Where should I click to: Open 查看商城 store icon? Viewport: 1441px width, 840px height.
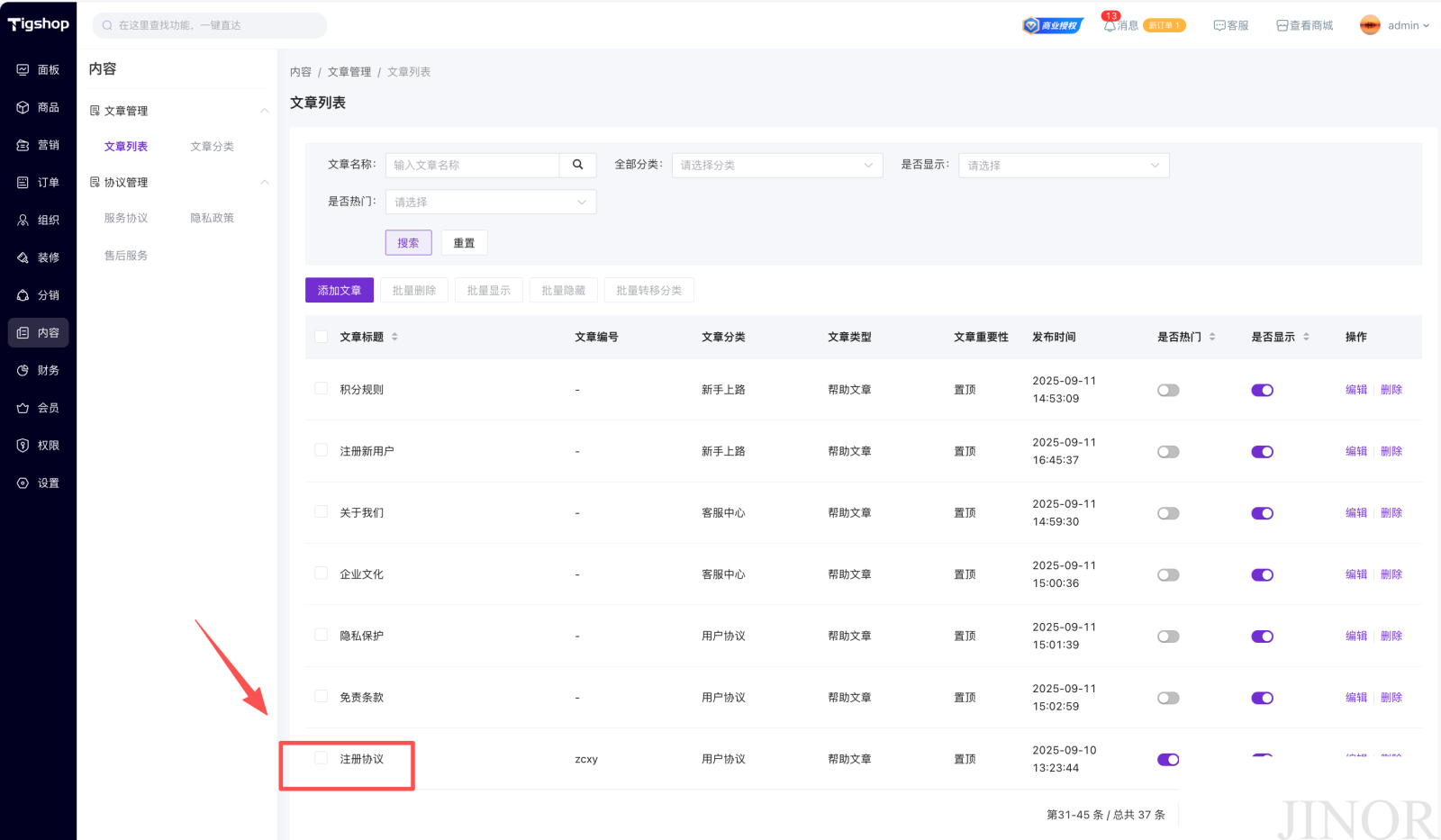pos(1282,25)
